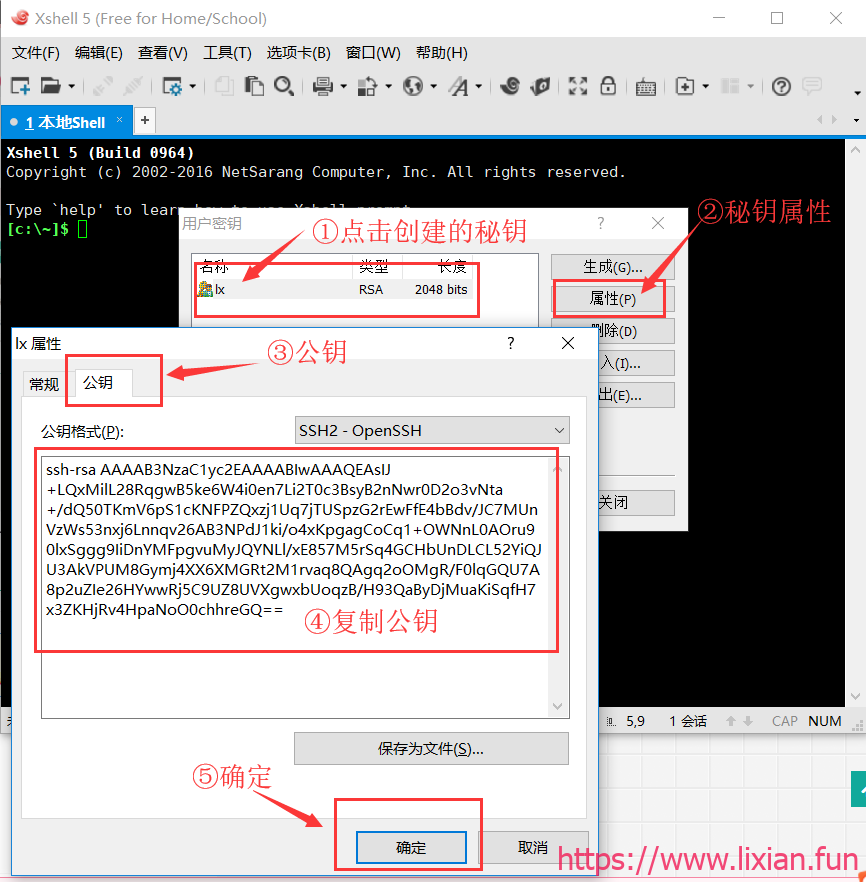
Task: Close the 本地Shell tab with its x
Action: (119, 120)
